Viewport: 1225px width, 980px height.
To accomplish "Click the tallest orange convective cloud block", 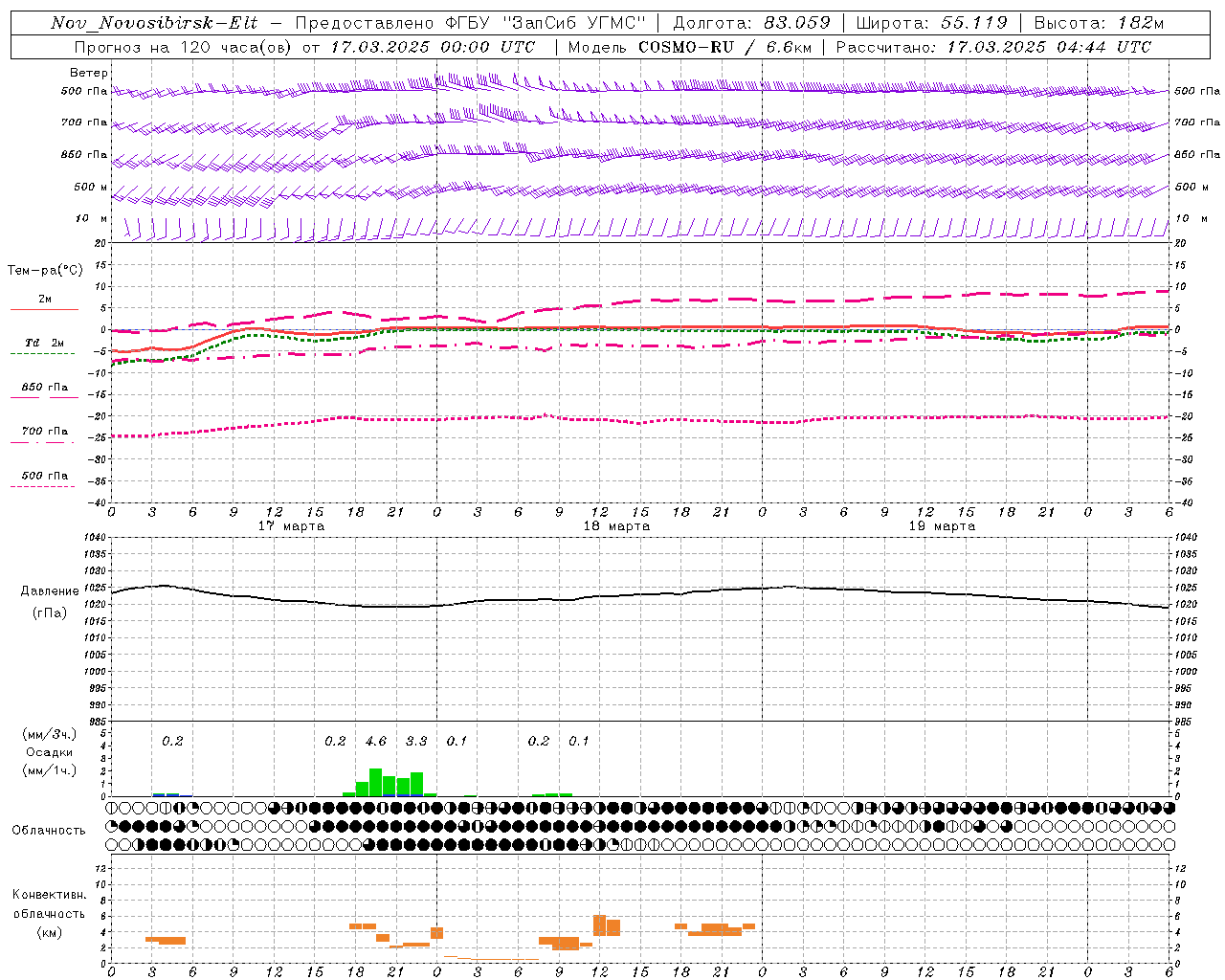I will pos(600,925).
